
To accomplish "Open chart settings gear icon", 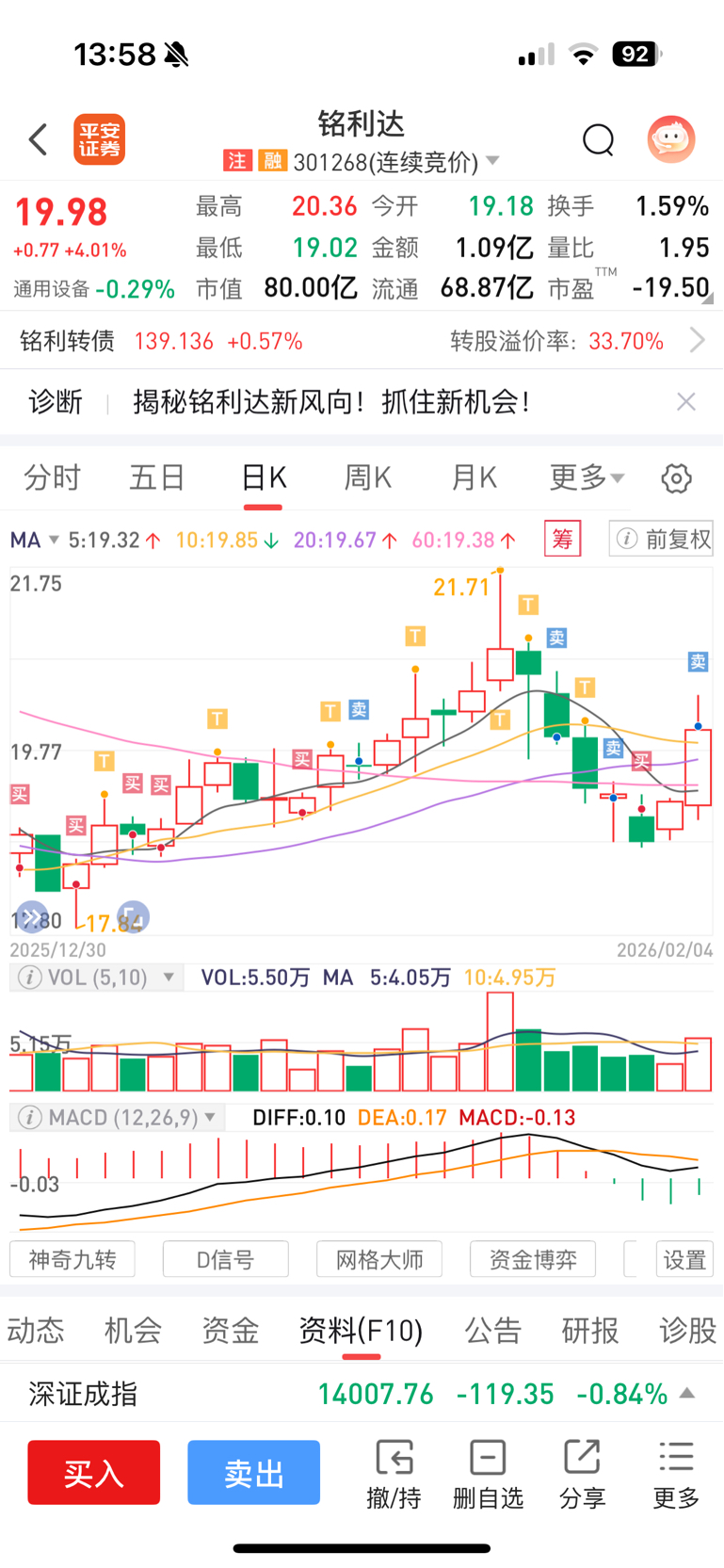I will (676, 478).
